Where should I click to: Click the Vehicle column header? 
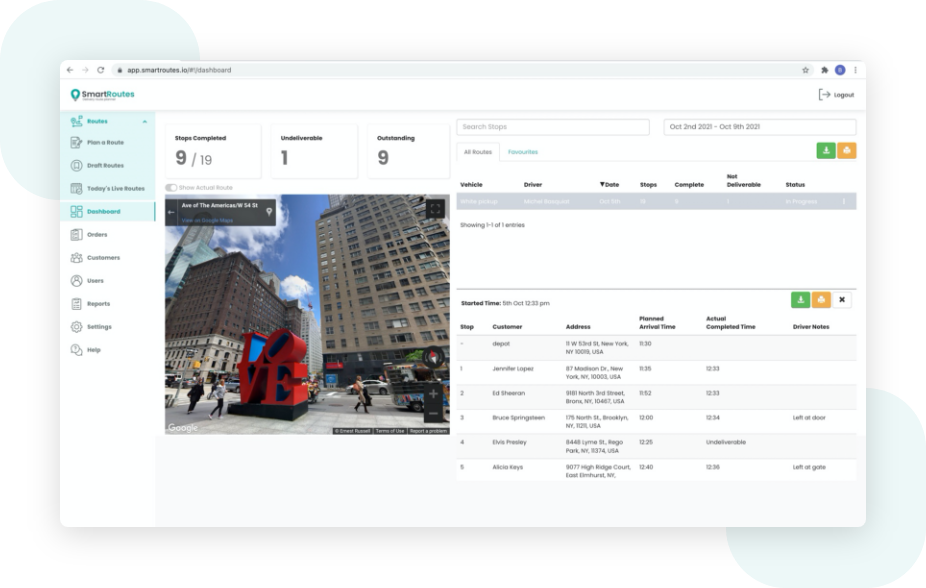click(x=471, y=185)
